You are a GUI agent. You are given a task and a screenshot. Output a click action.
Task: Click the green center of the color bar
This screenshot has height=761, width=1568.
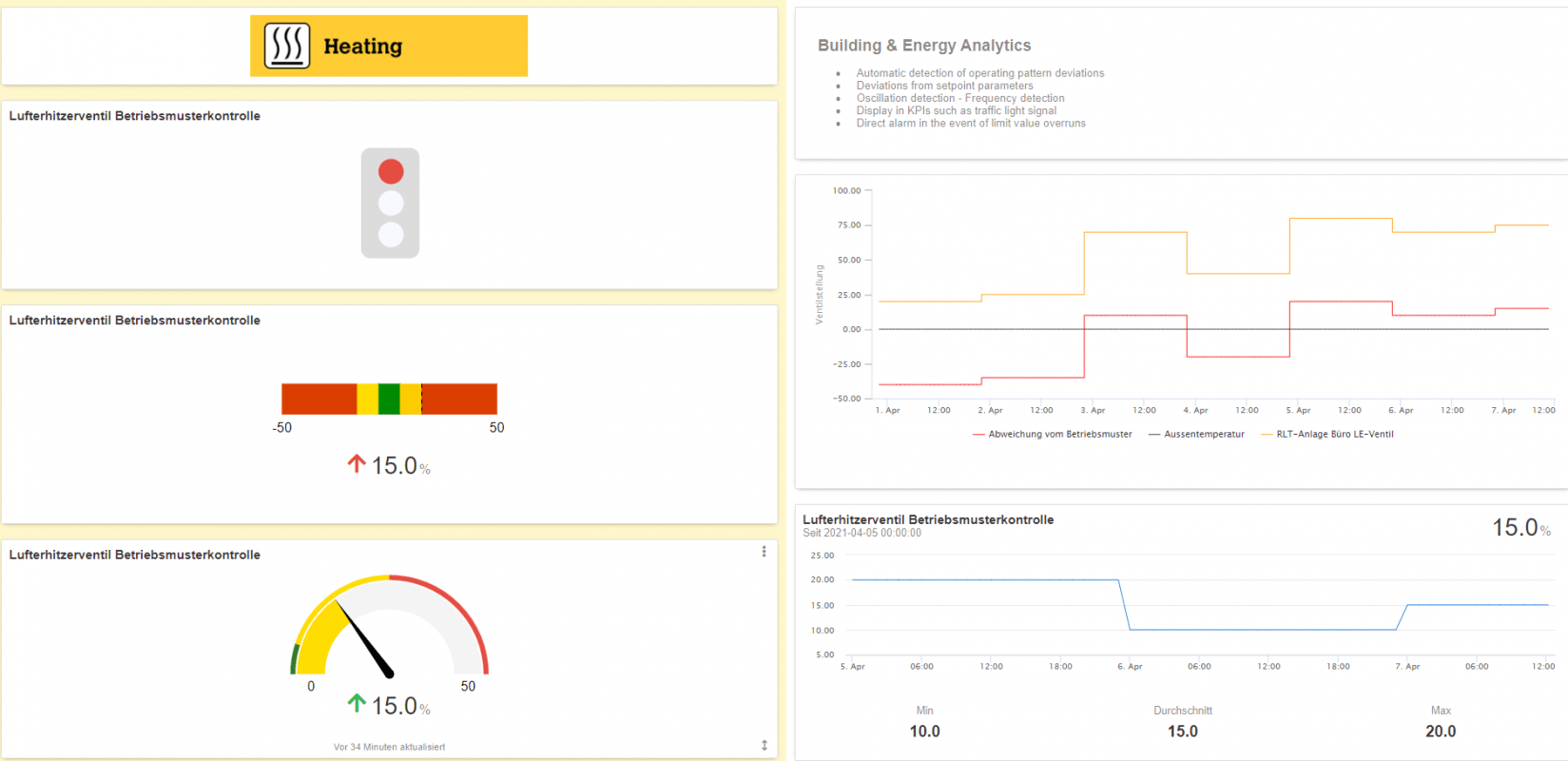click(x=389, y=399)
